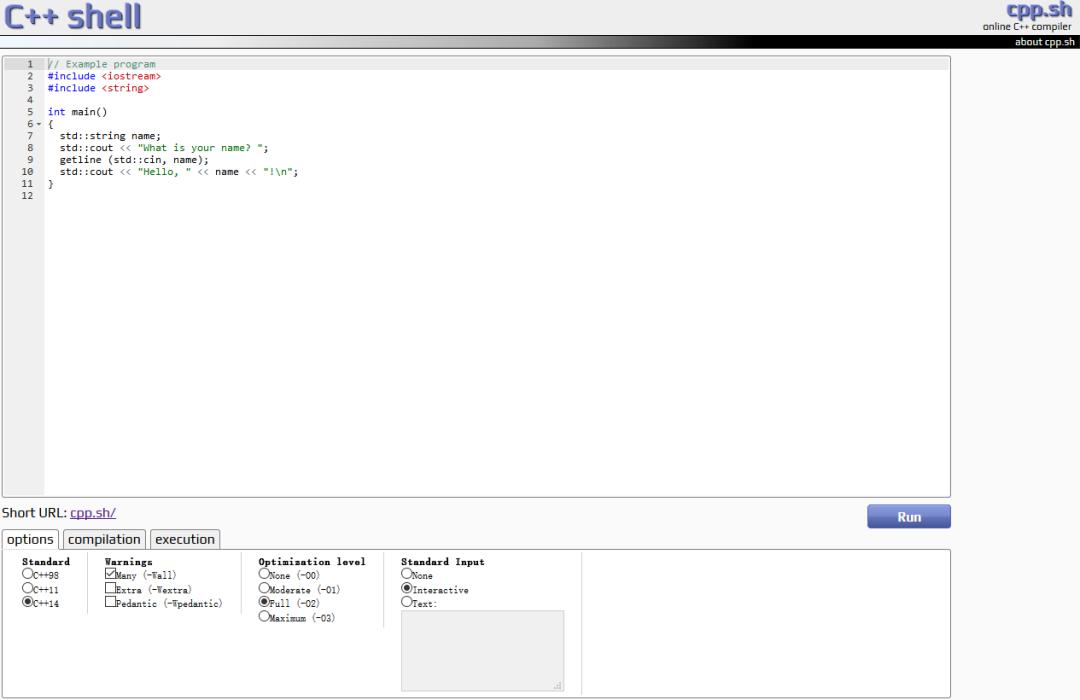This screenshot has width=1080, height=700.
Task: Select None for Standard Input
Action: 406,573
